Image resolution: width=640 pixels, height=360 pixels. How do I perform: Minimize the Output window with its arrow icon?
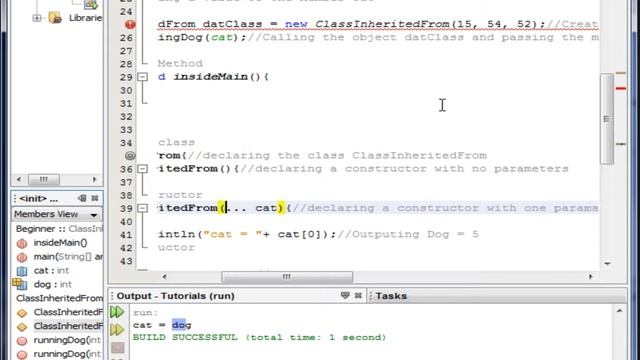click(x=345, y=296)
